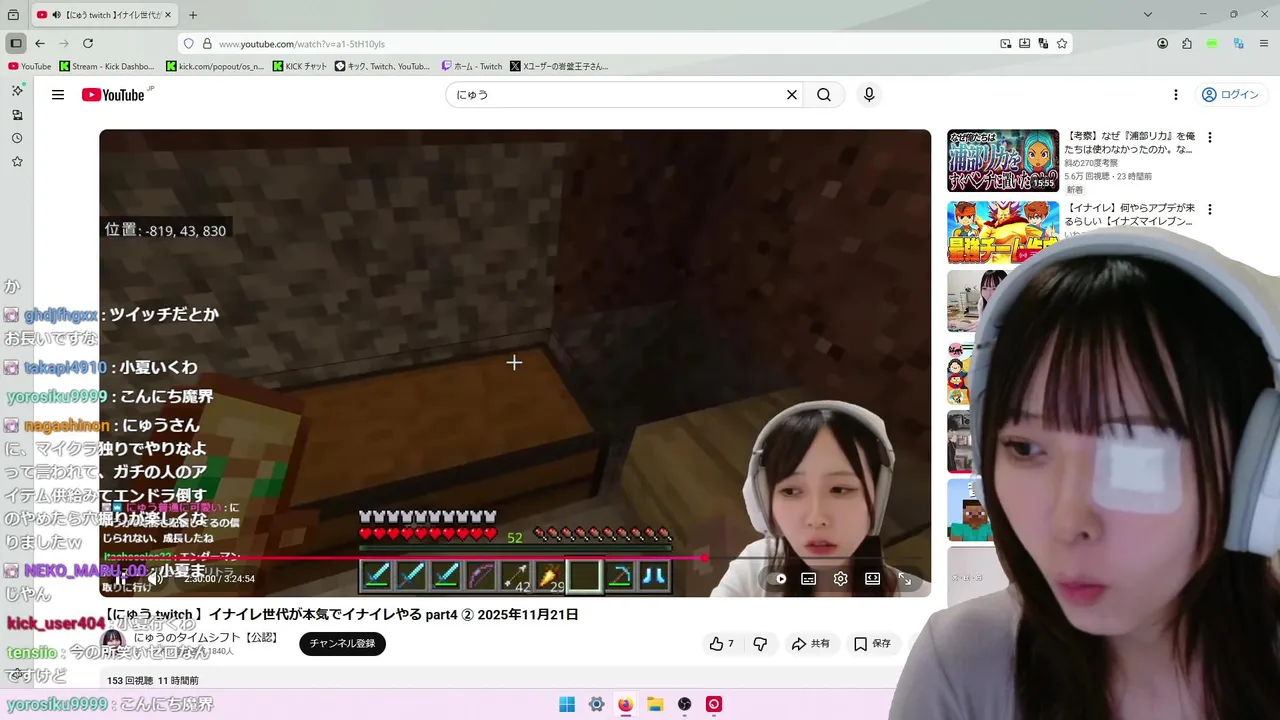Dislike the video with thumbs down
This screenshot has width=1280, height=720.
760,644
